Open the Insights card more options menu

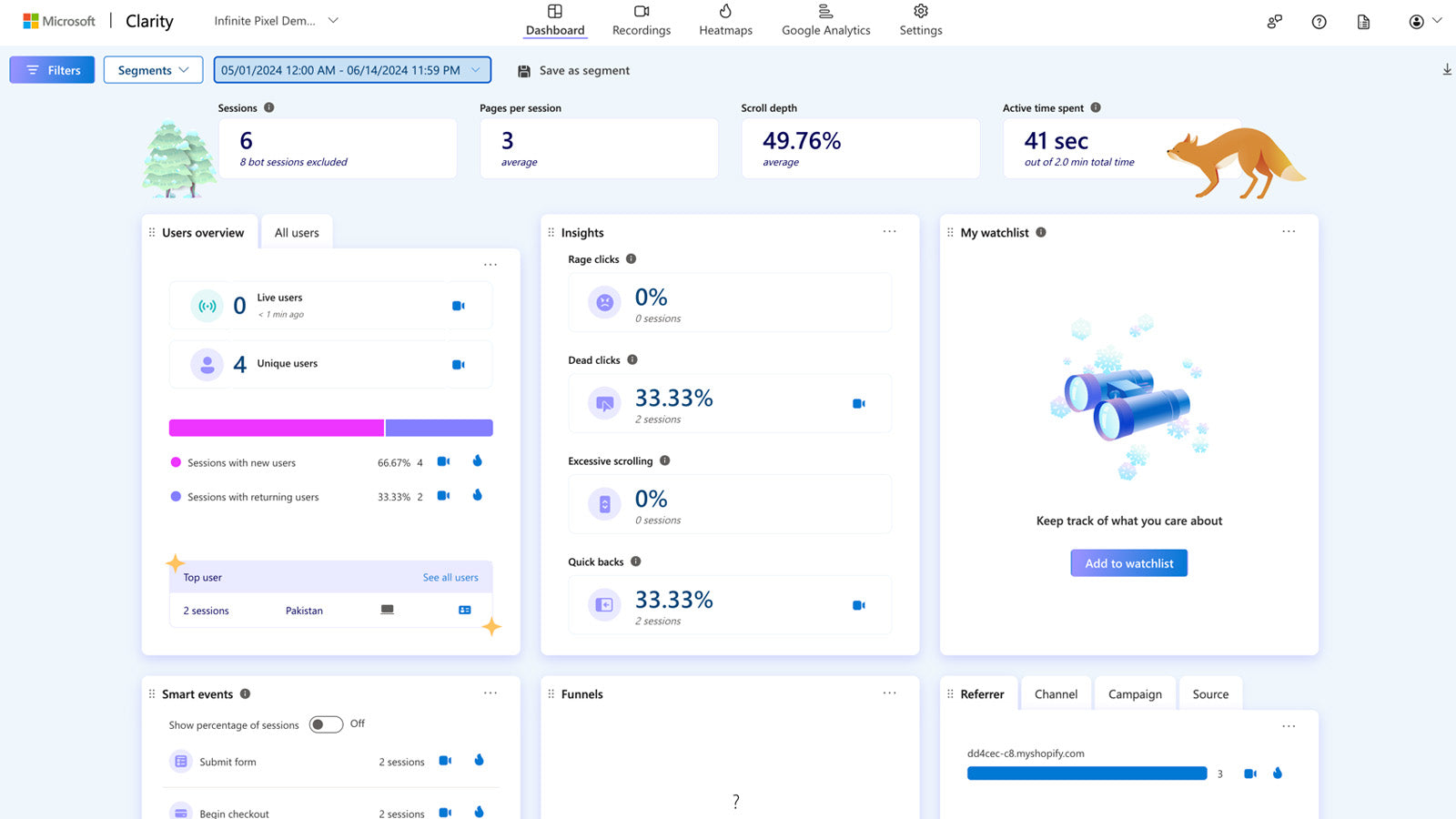[889, 232]
